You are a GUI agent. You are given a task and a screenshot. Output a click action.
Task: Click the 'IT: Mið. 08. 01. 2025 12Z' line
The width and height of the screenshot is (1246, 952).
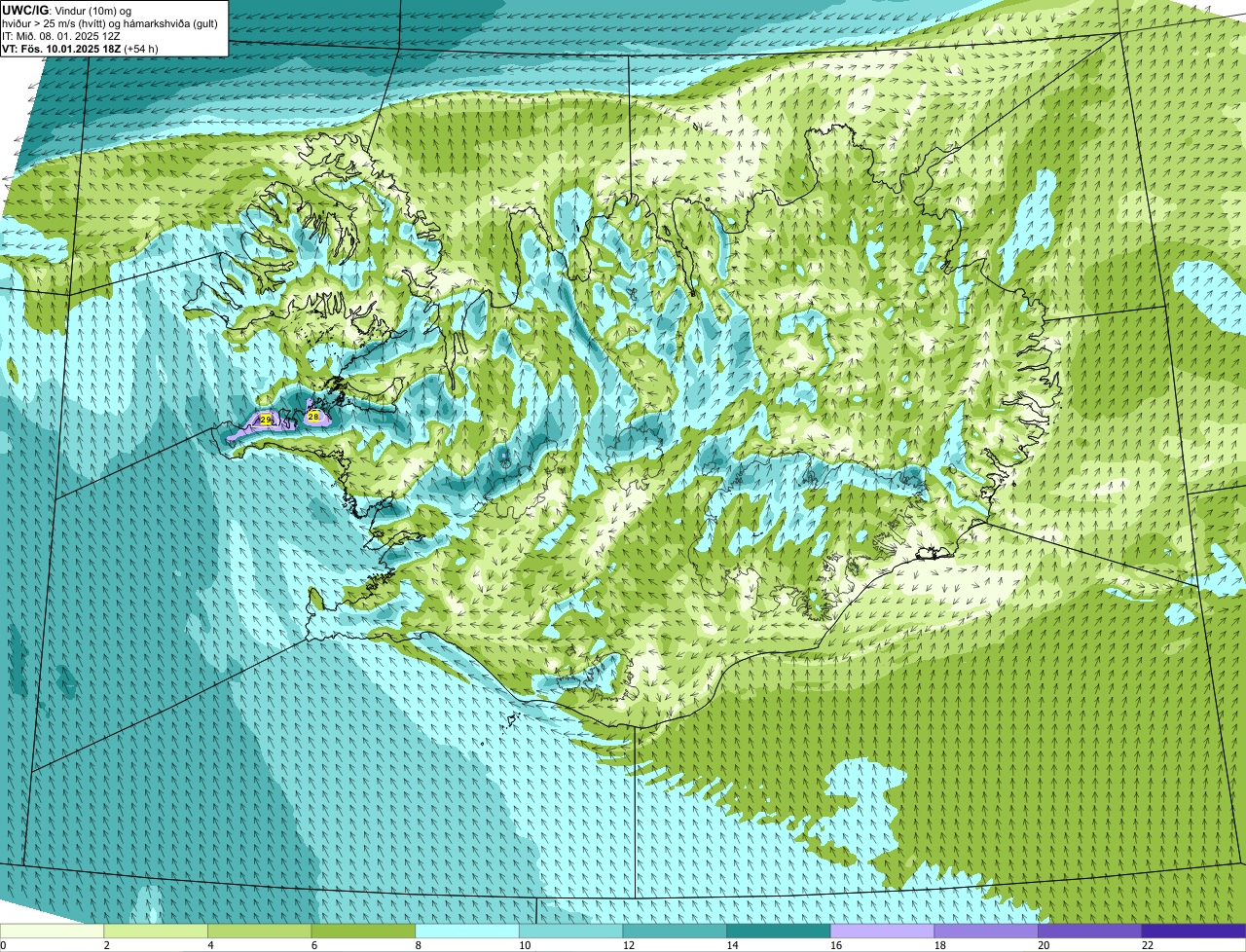[x=61, y=35]
